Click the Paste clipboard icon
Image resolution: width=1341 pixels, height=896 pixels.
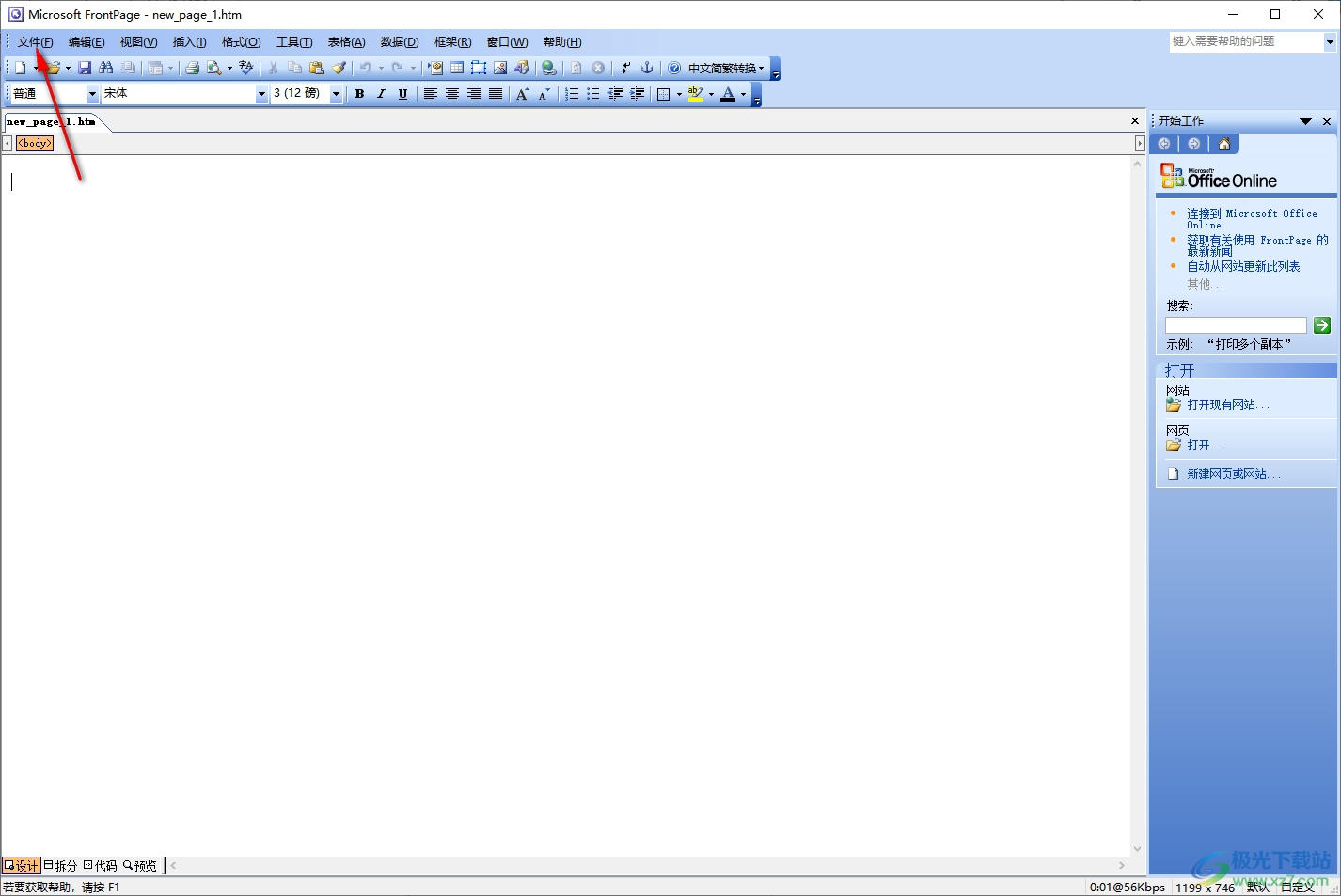tap(317, 68)
